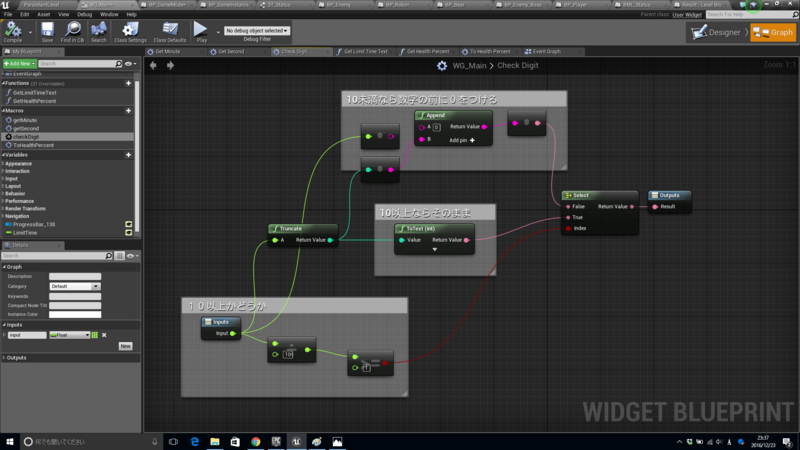
Task: Switch to To Health Percent tab
Action: click(490, 52)
